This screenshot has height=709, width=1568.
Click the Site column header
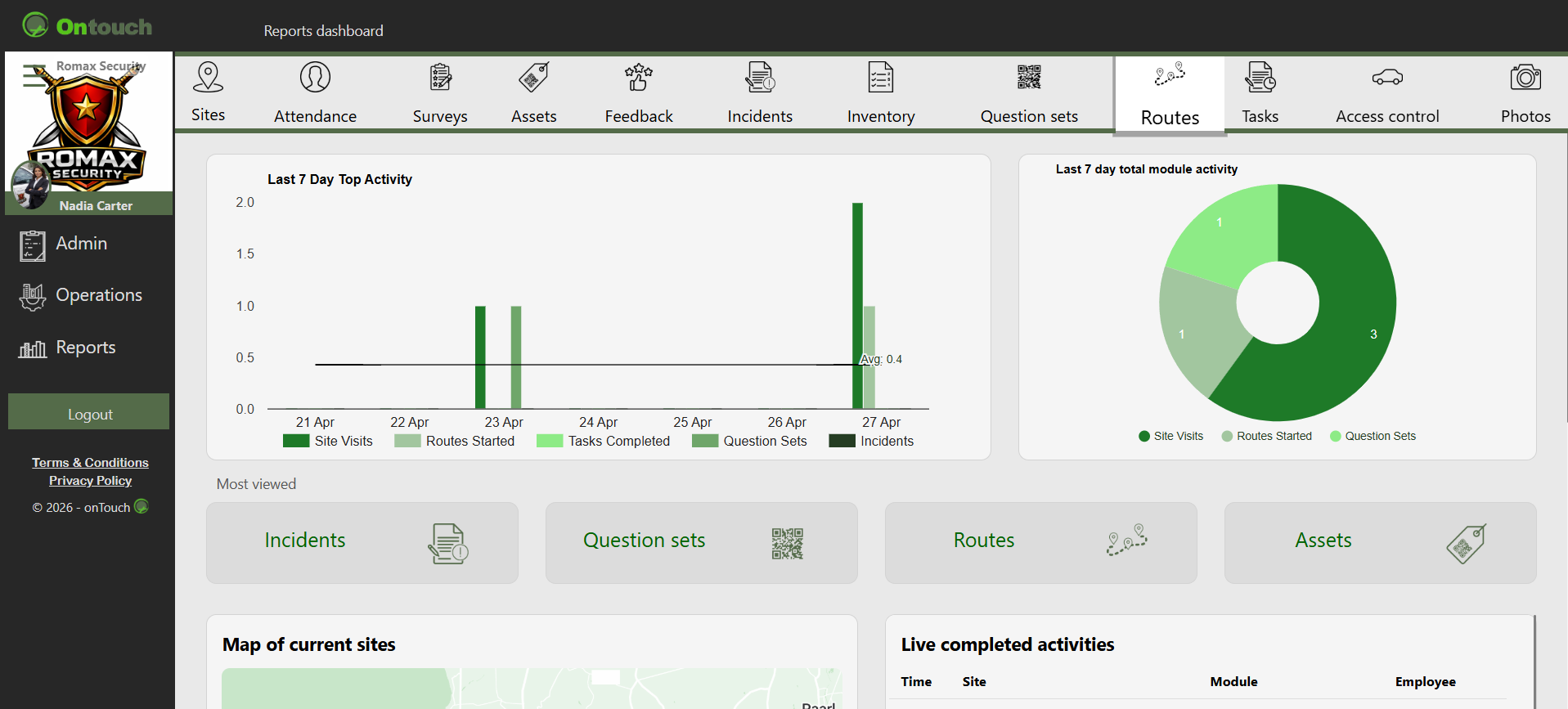click(x=974, y=681)
